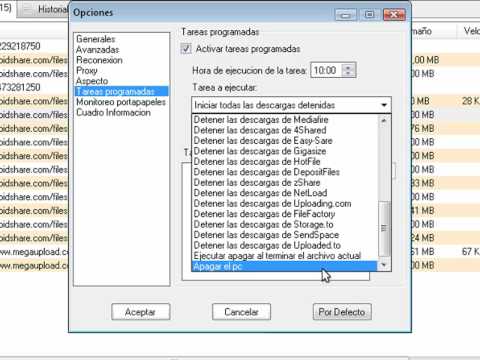Click the 28 K speed value

[x=471, y=101]
